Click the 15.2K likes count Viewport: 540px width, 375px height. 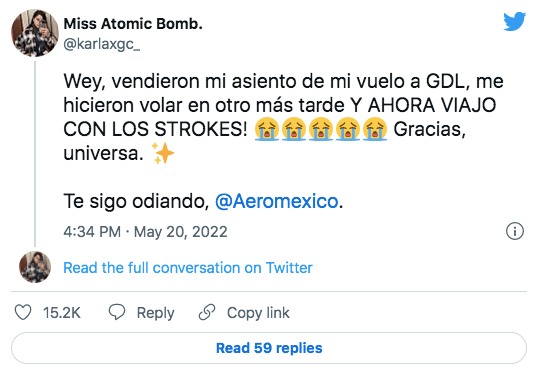pyautogui.click(x=62, y=313)
